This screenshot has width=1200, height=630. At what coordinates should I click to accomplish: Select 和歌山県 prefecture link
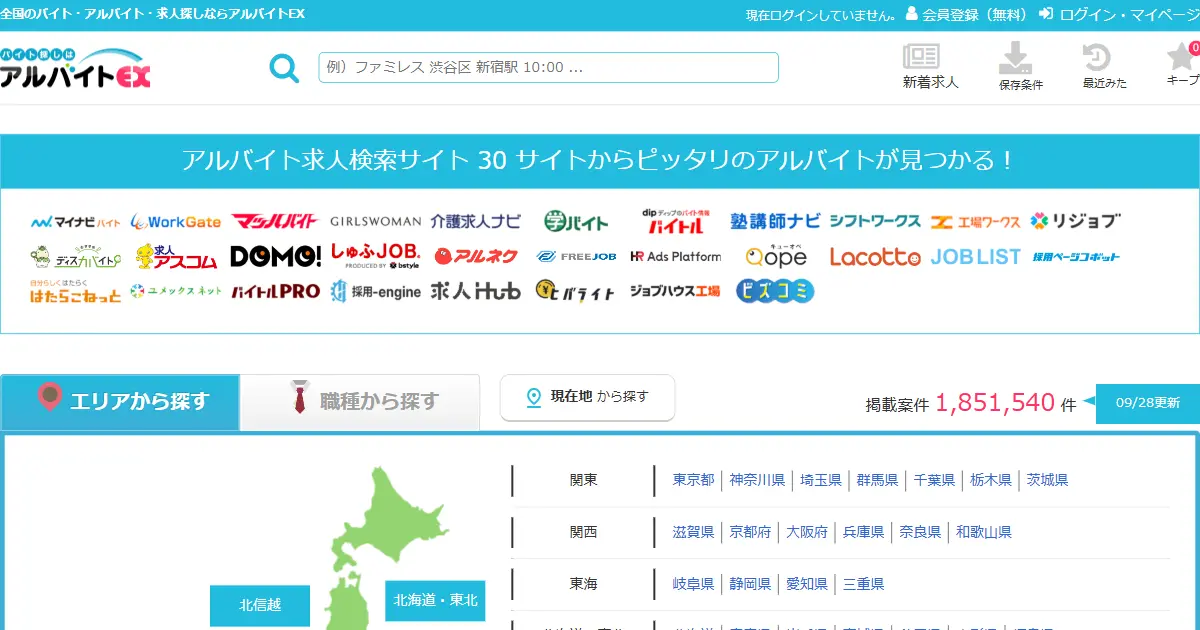click(984, 532)
